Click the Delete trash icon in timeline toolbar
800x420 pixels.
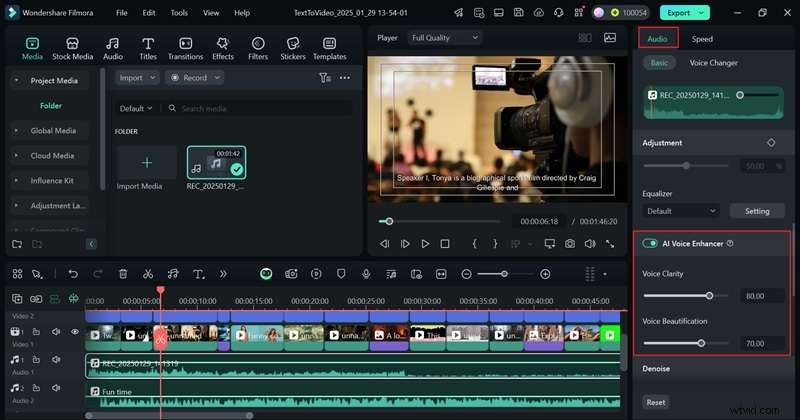(123, 274)
